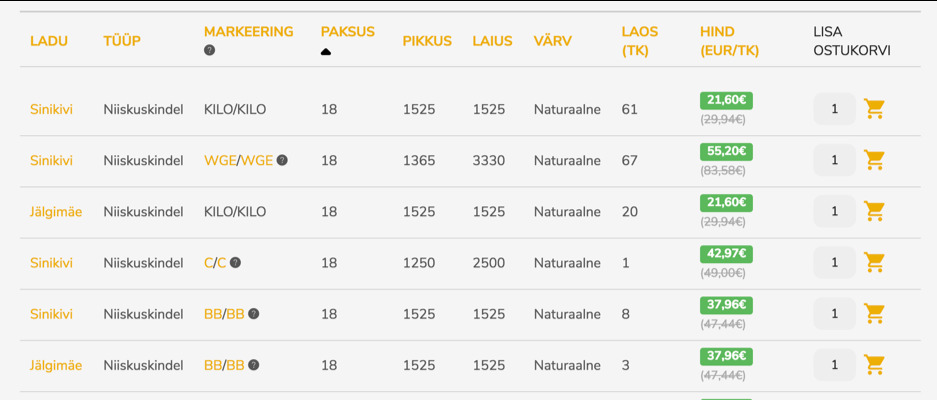Screen dimensions: 937x400
Task: Click cart icon for the 1250x2500 C/C row
Action: 874,262
